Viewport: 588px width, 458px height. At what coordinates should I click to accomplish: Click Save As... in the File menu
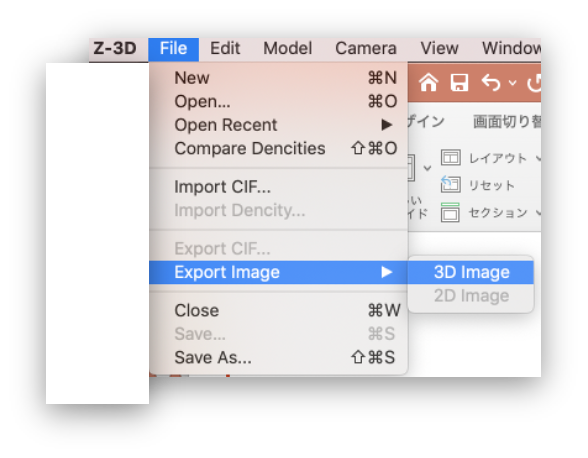[x=278, y=357]
